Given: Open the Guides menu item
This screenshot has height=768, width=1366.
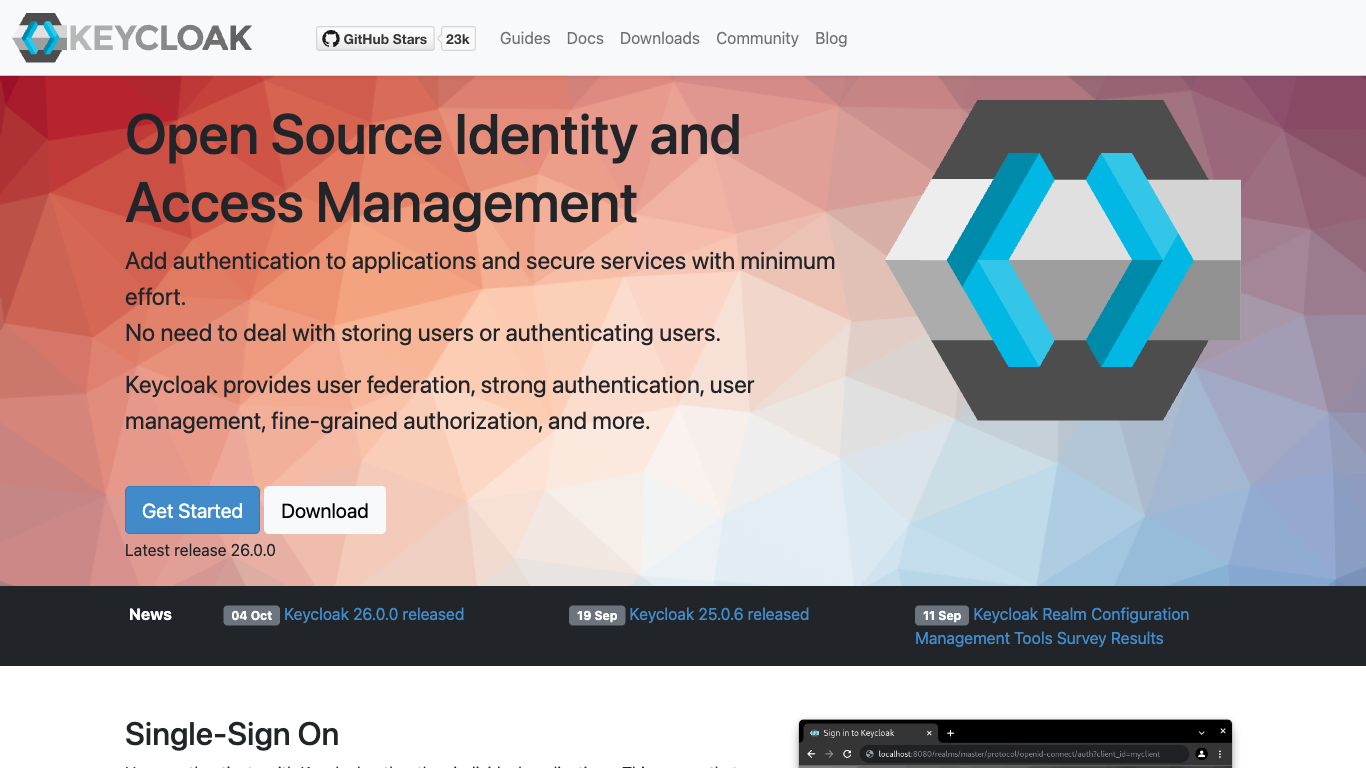Looking at the screenshot, I should pyautogui.click(x=525, y=38).
